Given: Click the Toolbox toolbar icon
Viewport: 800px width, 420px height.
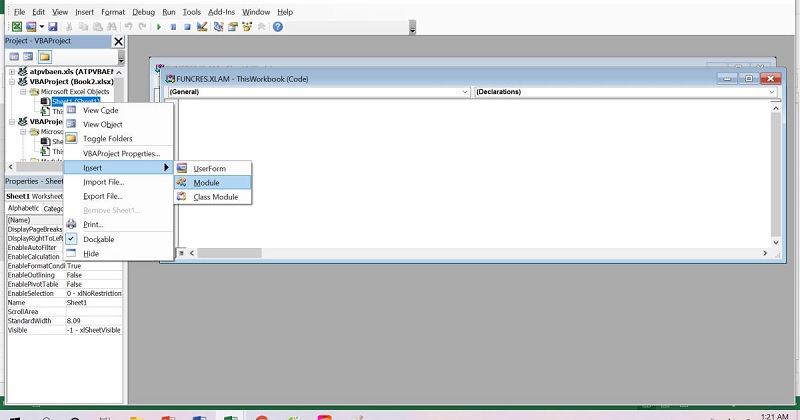Looking at the screenshot, I should click(x=262, y=27).
